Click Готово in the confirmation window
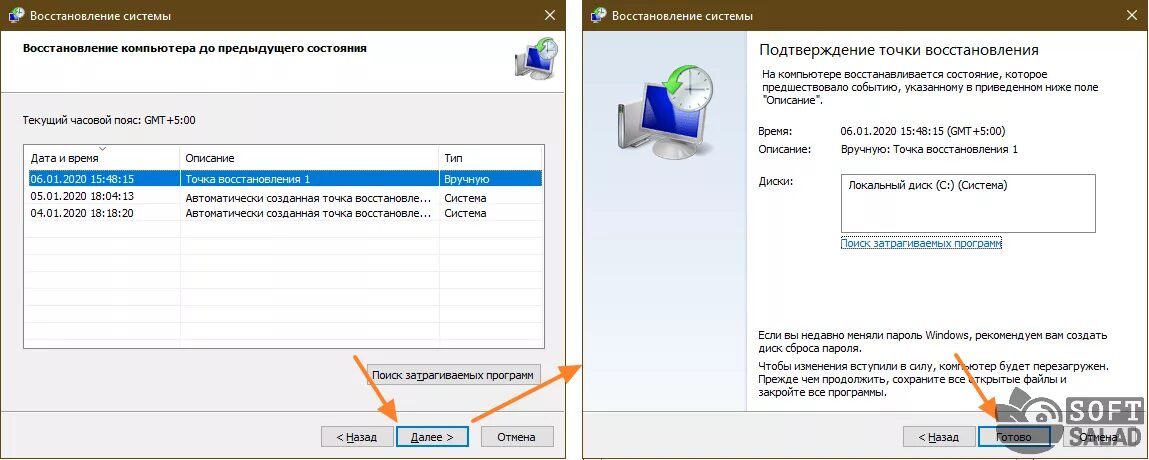The image size is (1149, 460). coord(1014,437)
